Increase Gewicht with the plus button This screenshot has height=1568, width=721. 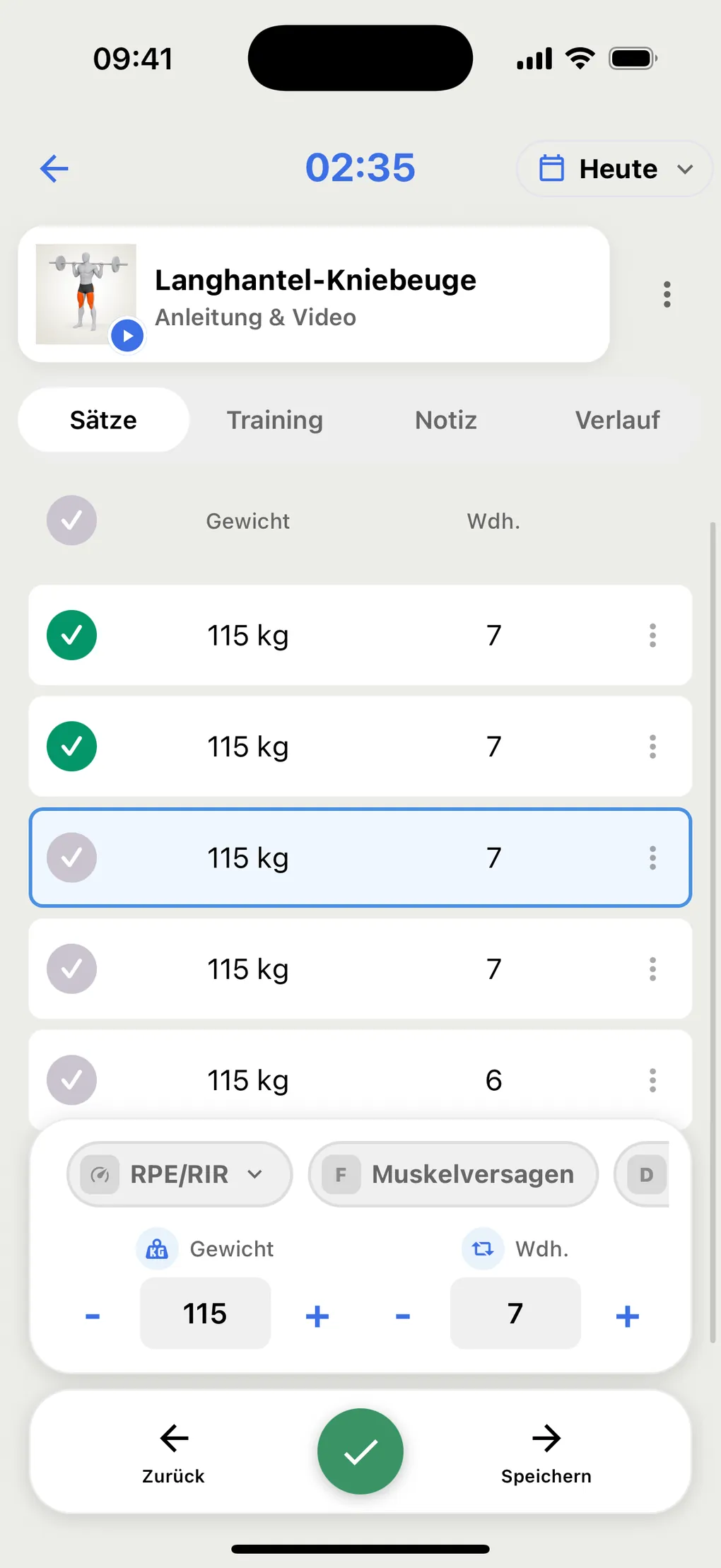[x=317, y=1316]
